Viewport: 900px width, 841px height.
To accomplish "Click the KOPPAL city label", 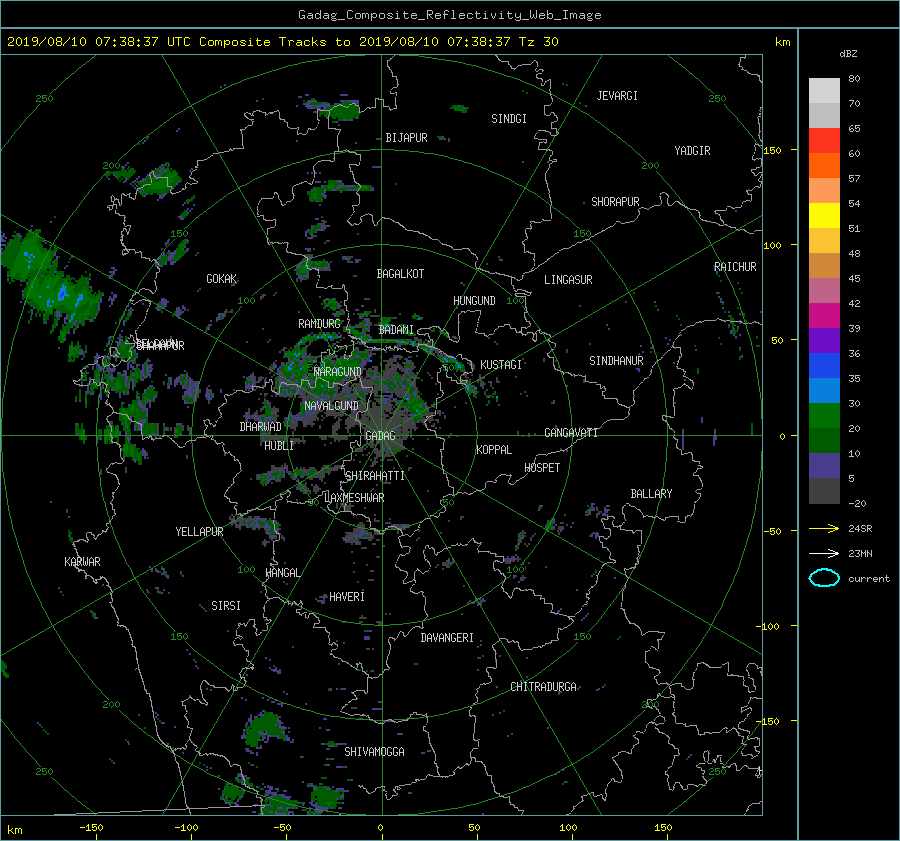I will (x=494, y=449).
